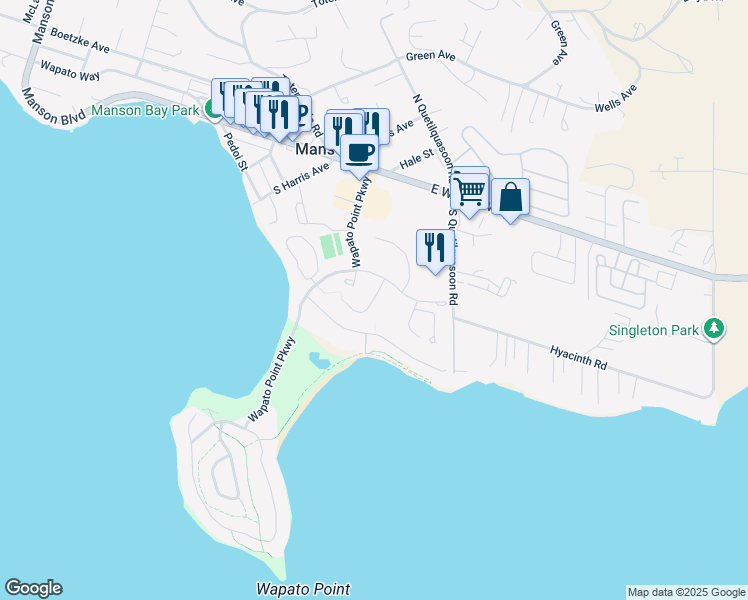Viewport: 748px width, 600px height.
Task: Click the Map data ©2025 Google attribution
Action: tap(686, 593)
